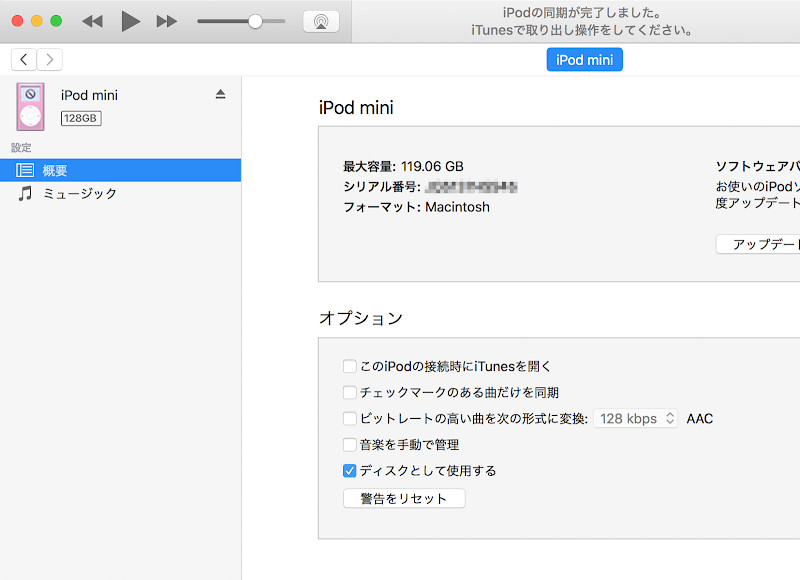Click the green full-screen window button
The image size is (800, 580).
(56, 21)
